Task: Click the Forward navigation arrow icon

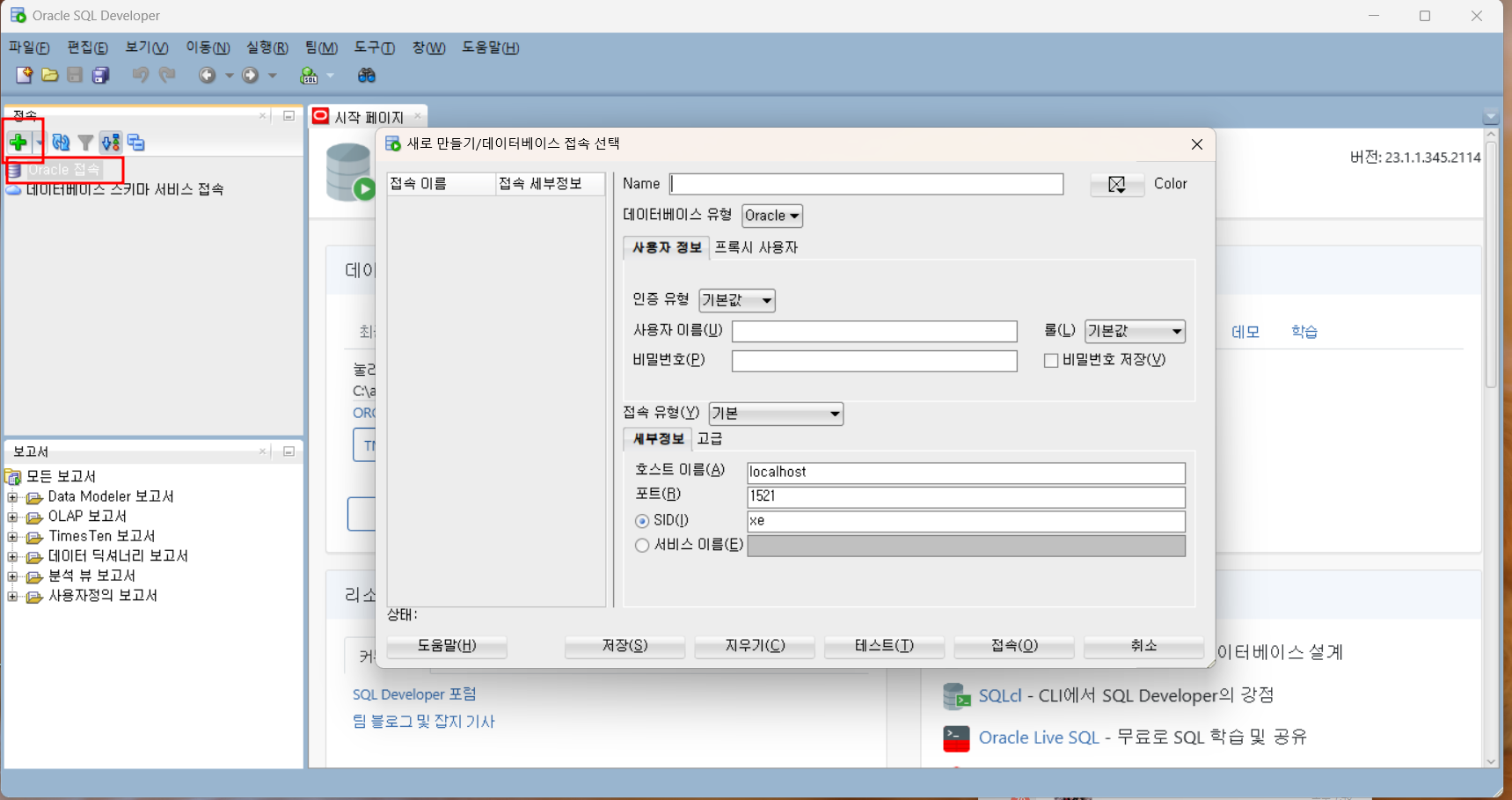Action: click(251, 76)
